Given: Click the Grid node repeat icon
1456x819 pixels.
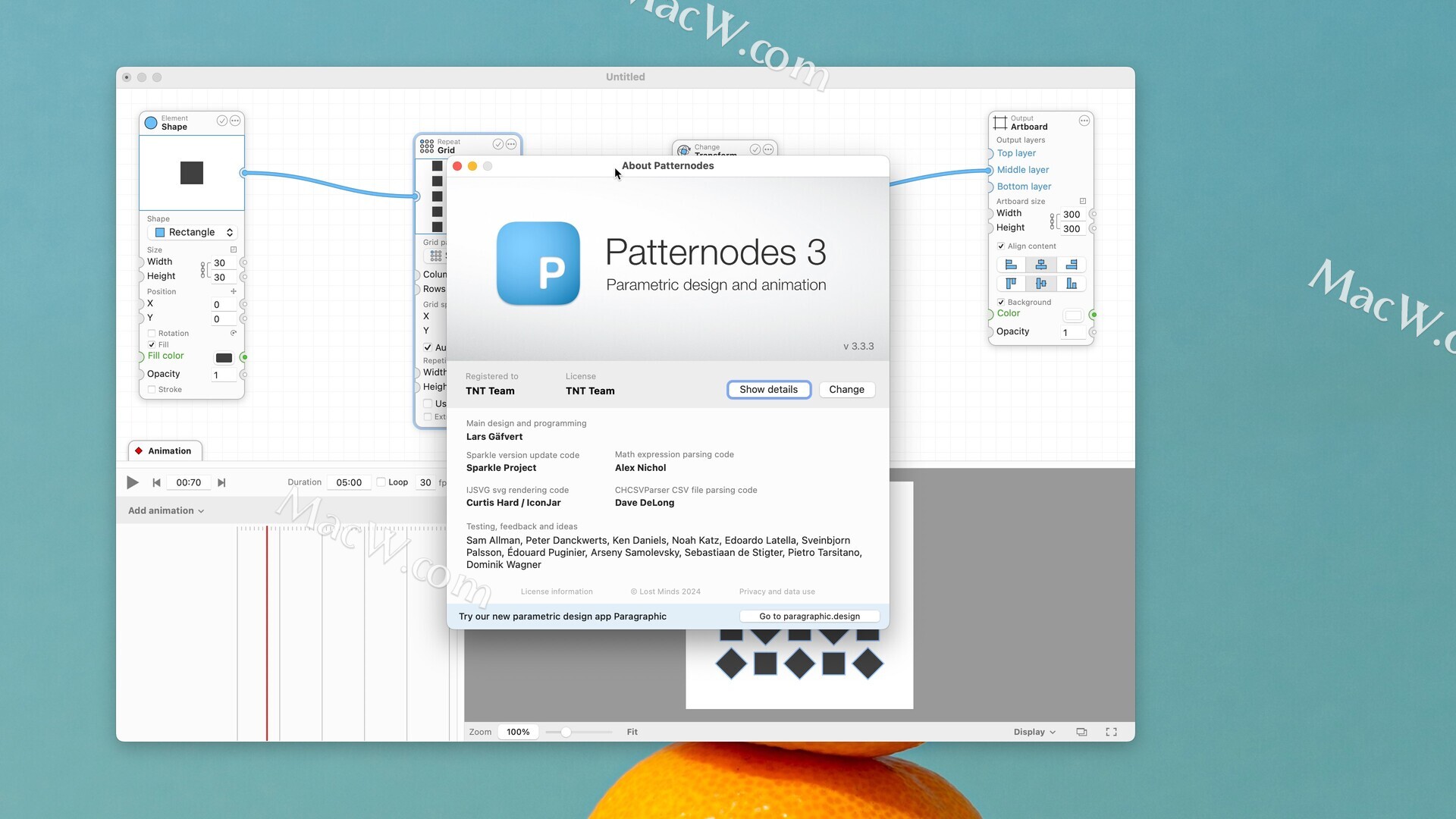Looking at the screenshot, I should click(427, 146).
